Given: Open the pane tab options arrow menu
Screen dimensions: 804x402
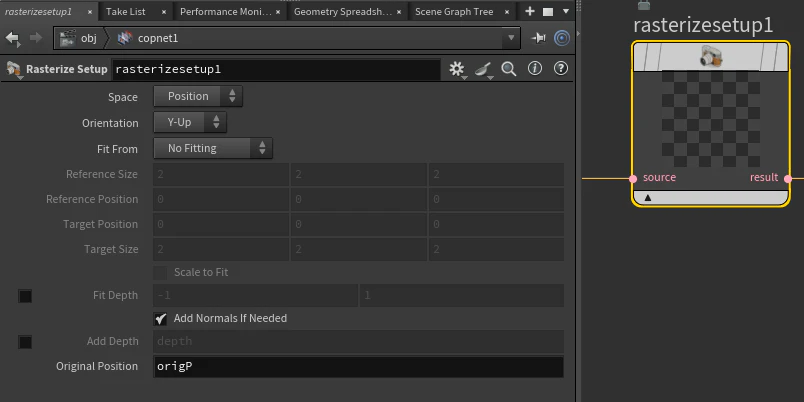Looking at the screenshot, I should pyautogui.click(x=566, y=11).
